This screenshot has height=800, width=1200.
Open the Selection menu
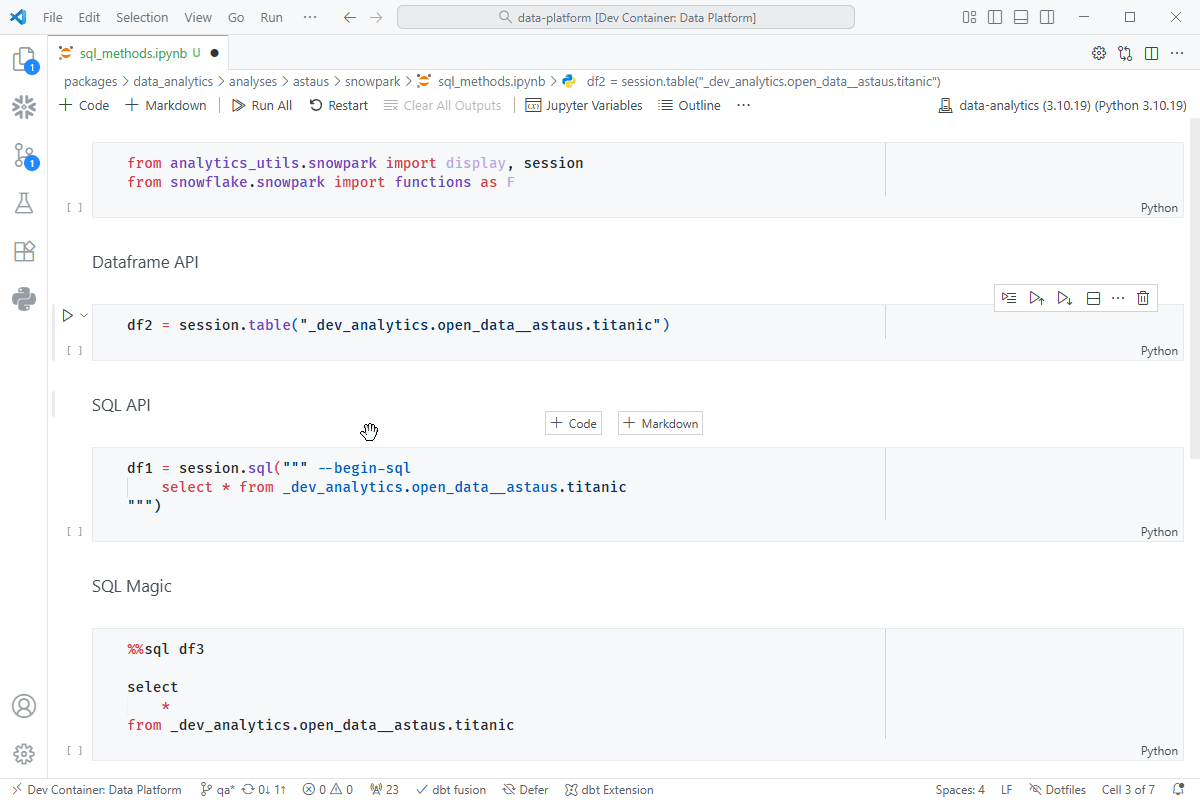point(141,17)
